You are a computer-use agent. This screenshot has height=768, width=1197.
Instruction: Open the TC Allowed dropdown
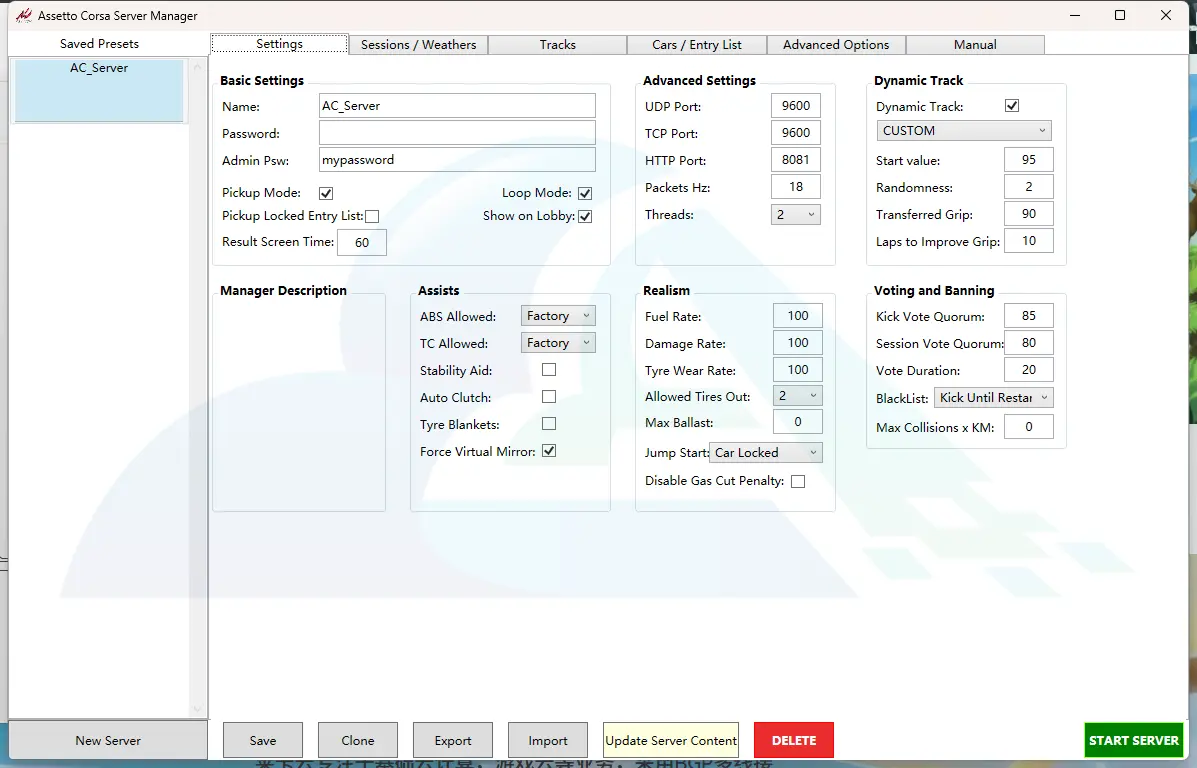click(x=558, y=343)
